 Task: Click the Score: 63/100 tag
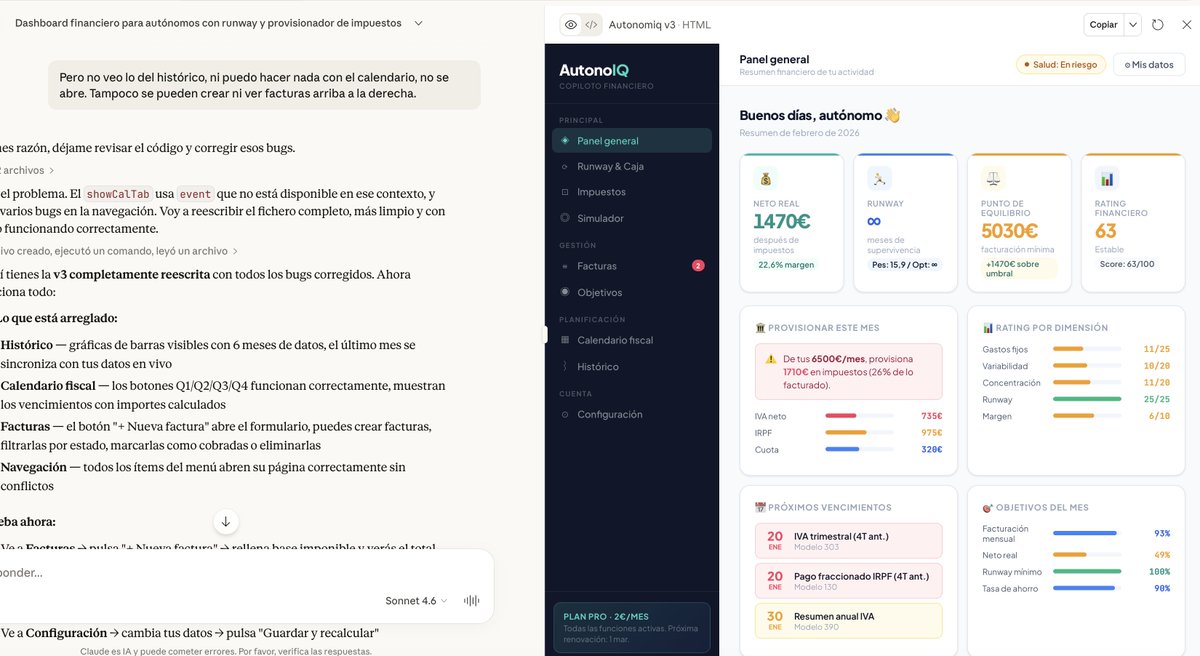coord(1127,264)
